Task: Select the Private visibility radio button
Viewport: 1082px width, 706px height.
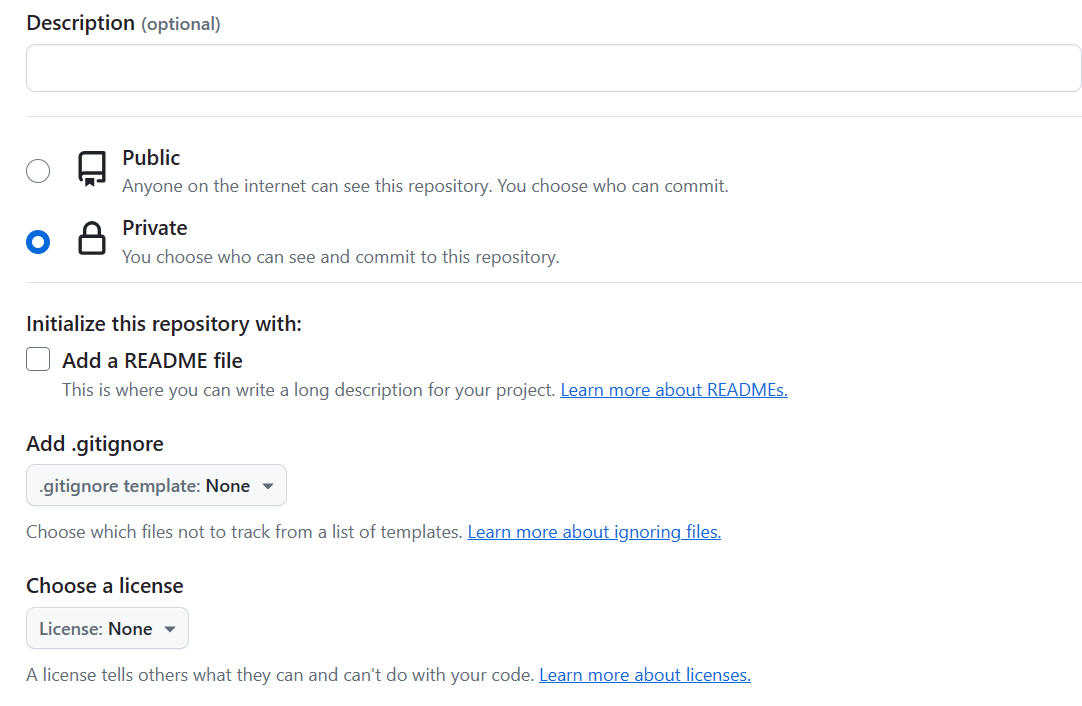Action: tap(38, 242)
